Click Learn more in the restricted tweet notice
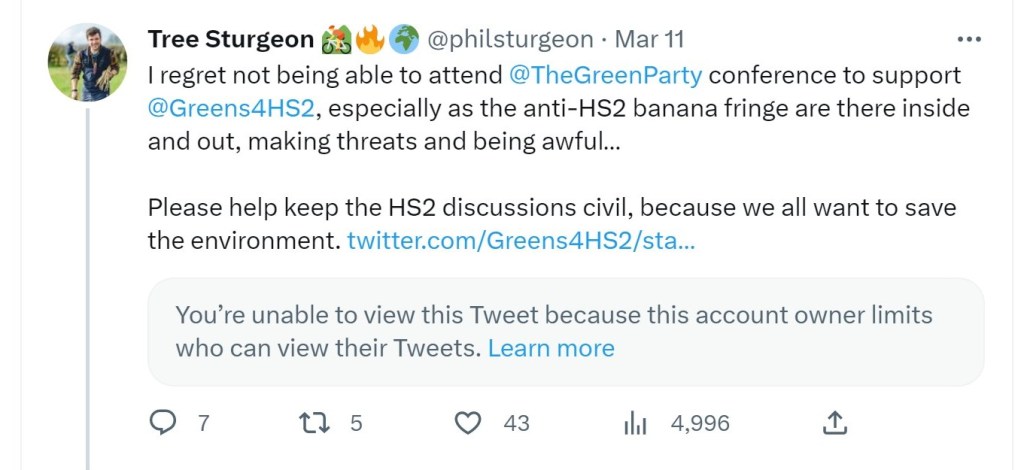This screenshot has width=1024, height=470. click(551, 348)
